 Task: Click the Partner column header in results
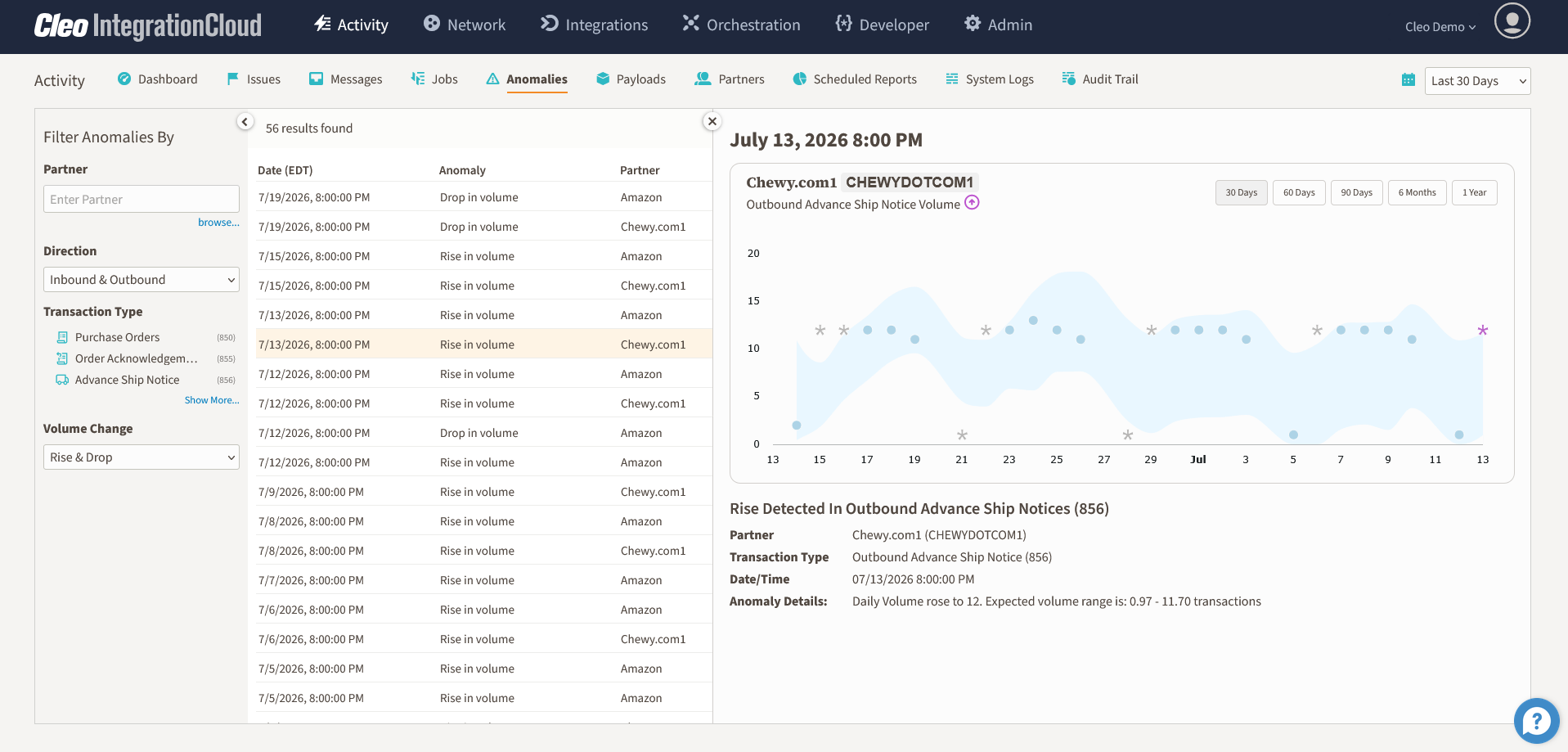[x=640, y=170]
